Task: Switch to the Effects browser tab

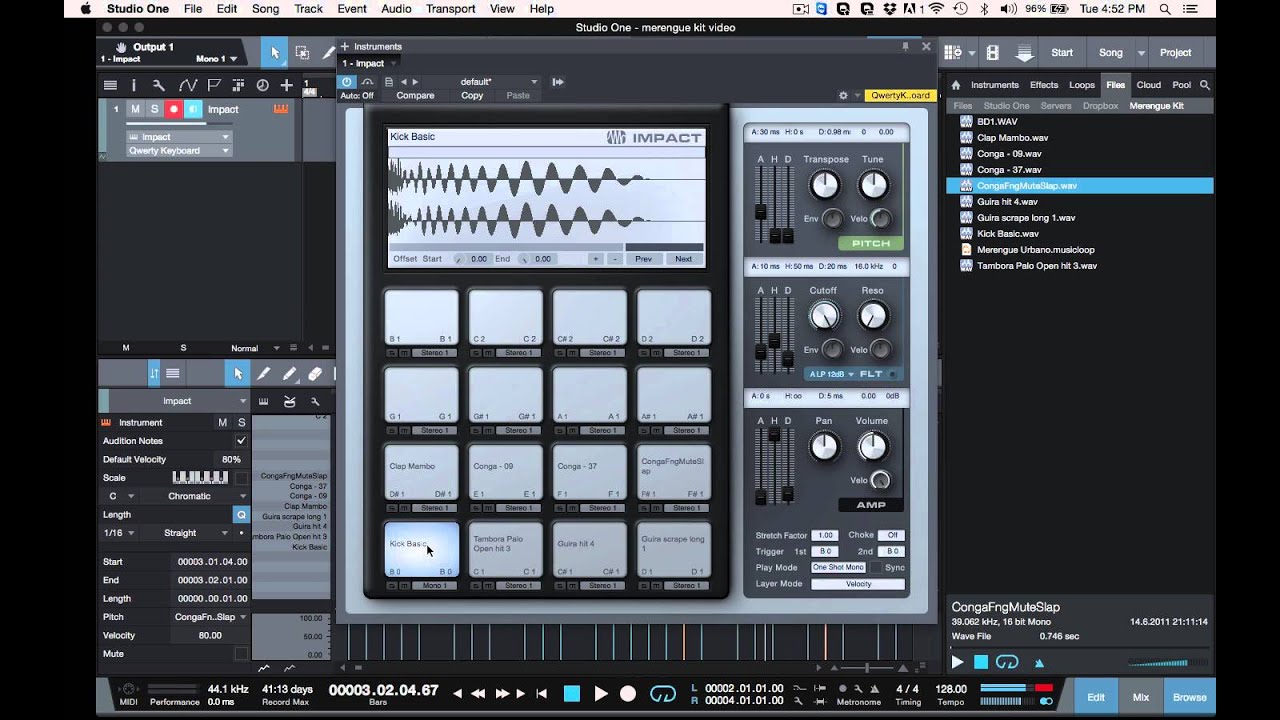Action: tap(1044, 85)
